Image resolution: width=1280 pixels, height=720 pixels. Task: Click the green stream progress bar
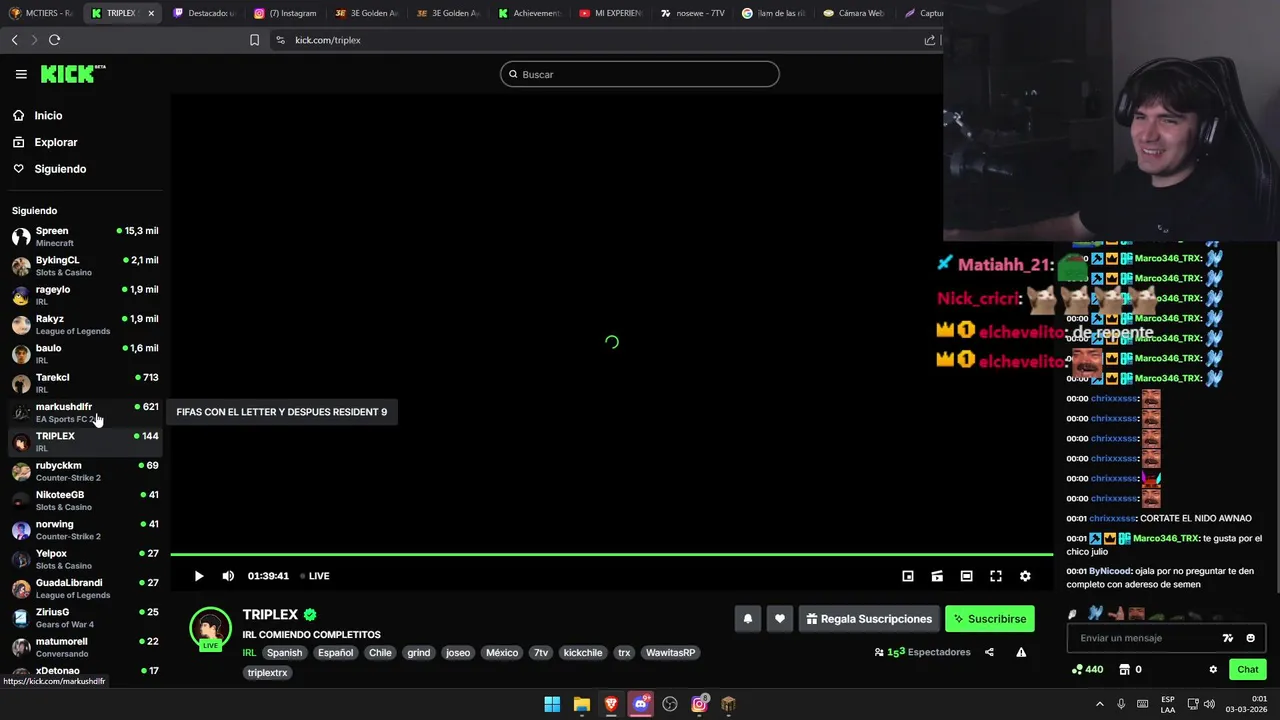[x=611, y=554]
